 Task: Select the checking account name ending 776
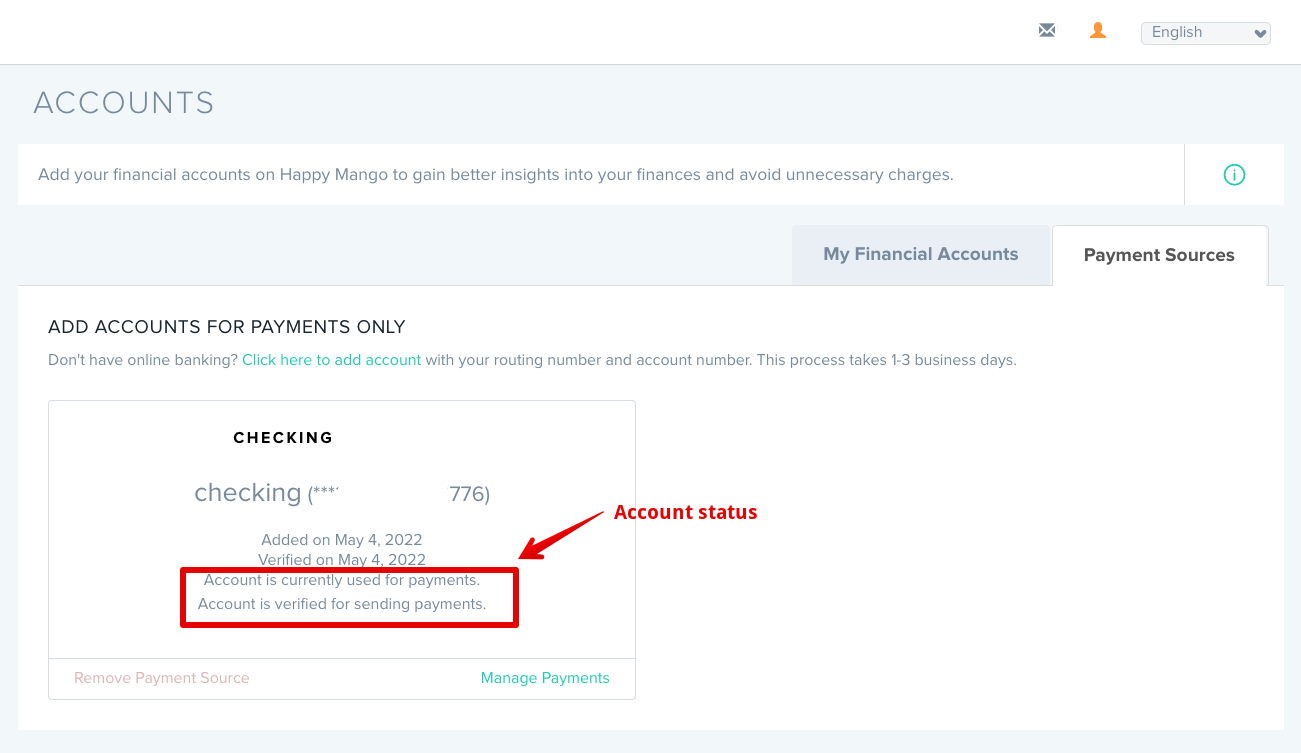click(342, 493)
